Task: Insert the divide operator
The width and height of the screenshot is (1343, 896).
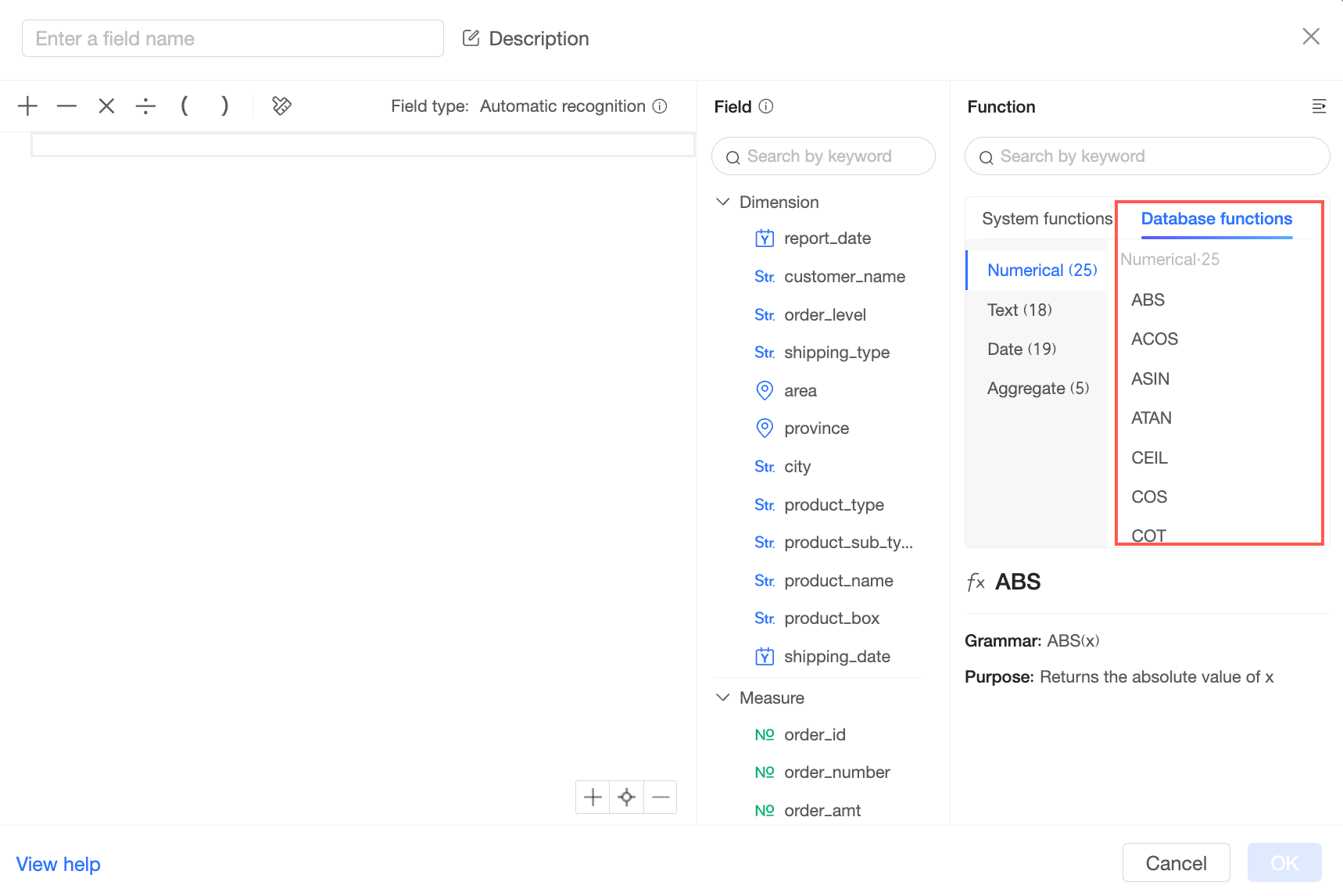Action: tap(145, 106)
